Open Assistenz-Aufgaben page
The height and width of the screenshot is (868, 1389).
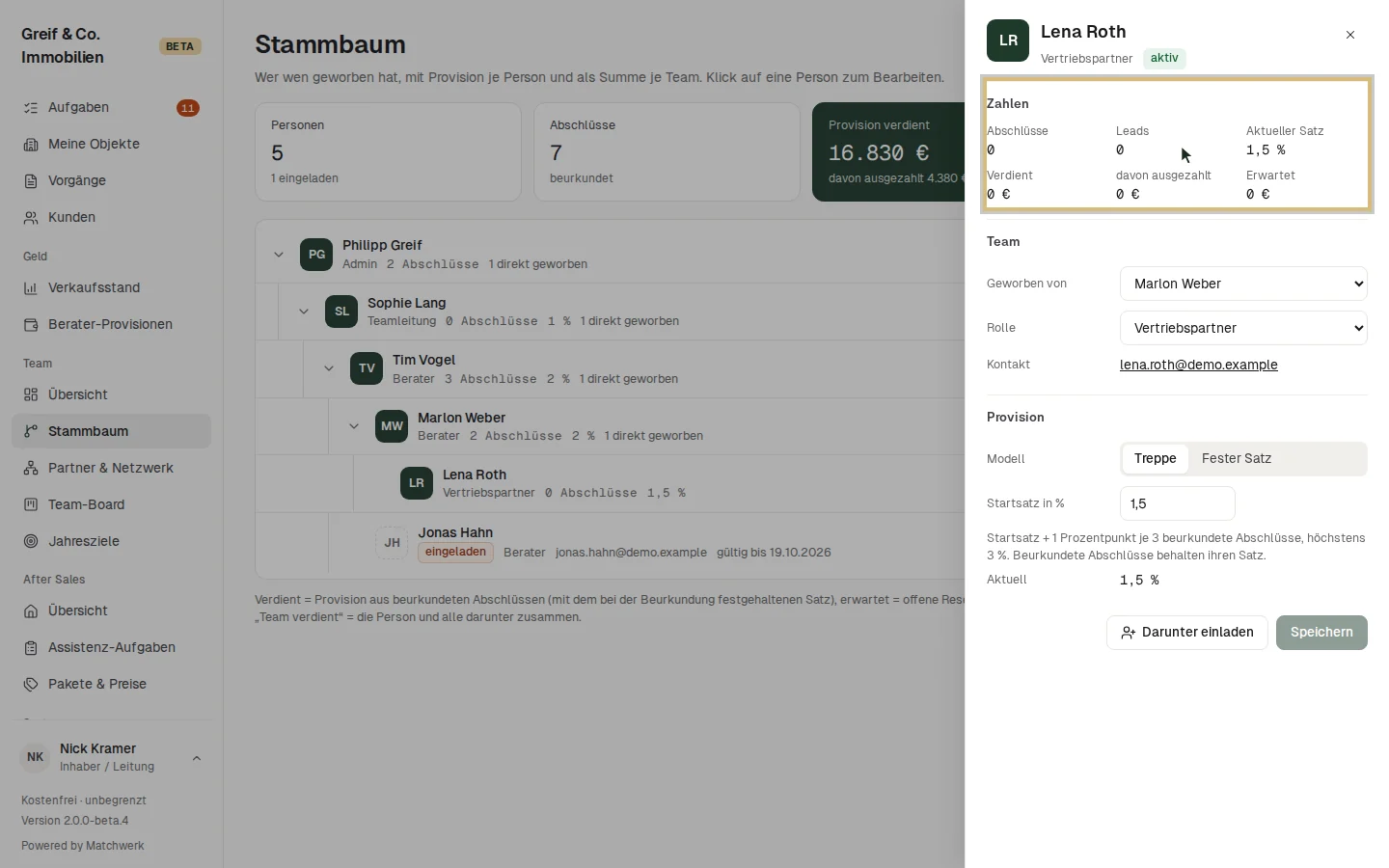[111, 648]
